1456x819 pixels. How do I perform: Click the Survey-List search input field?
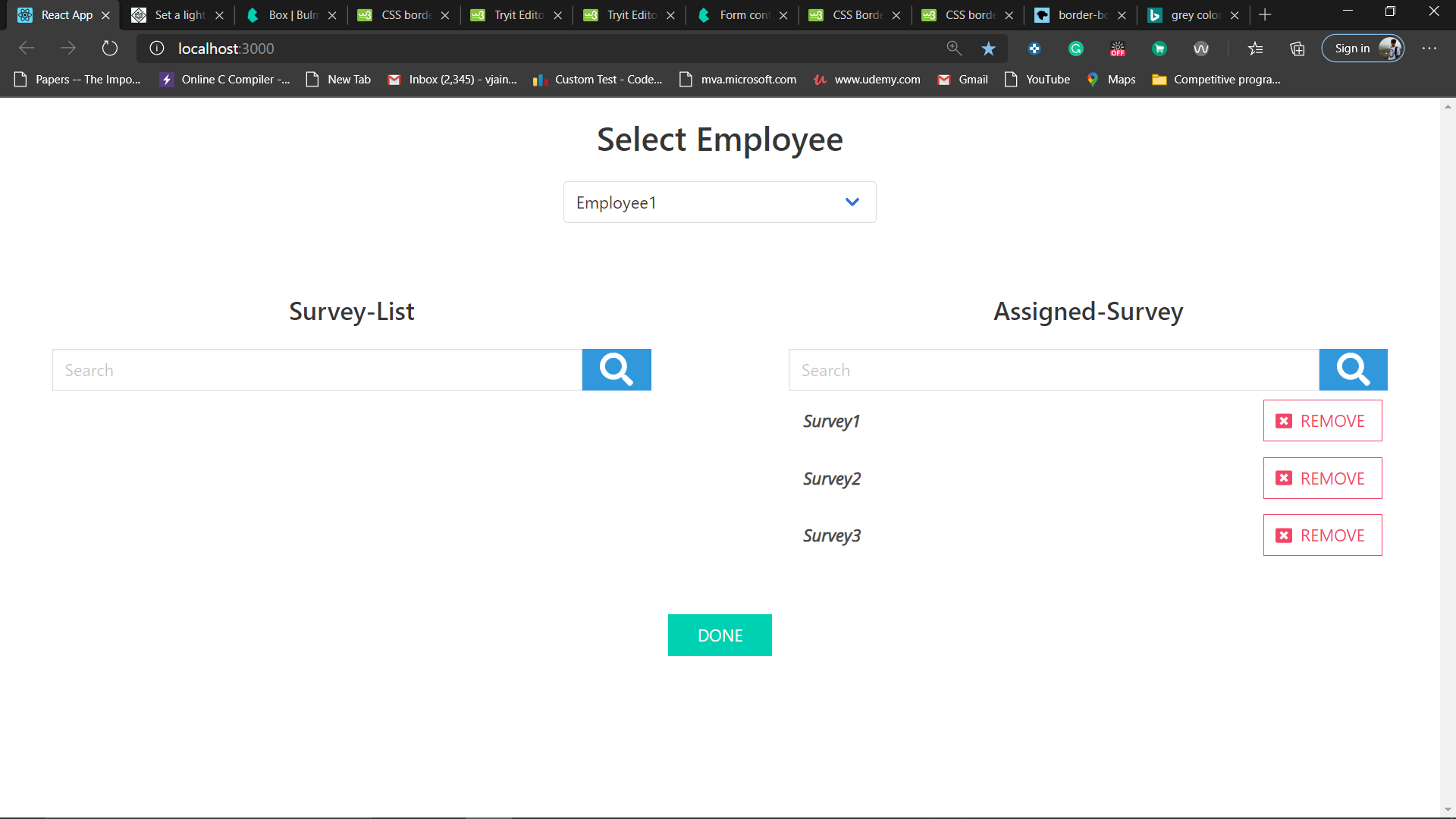pos(317,370)
